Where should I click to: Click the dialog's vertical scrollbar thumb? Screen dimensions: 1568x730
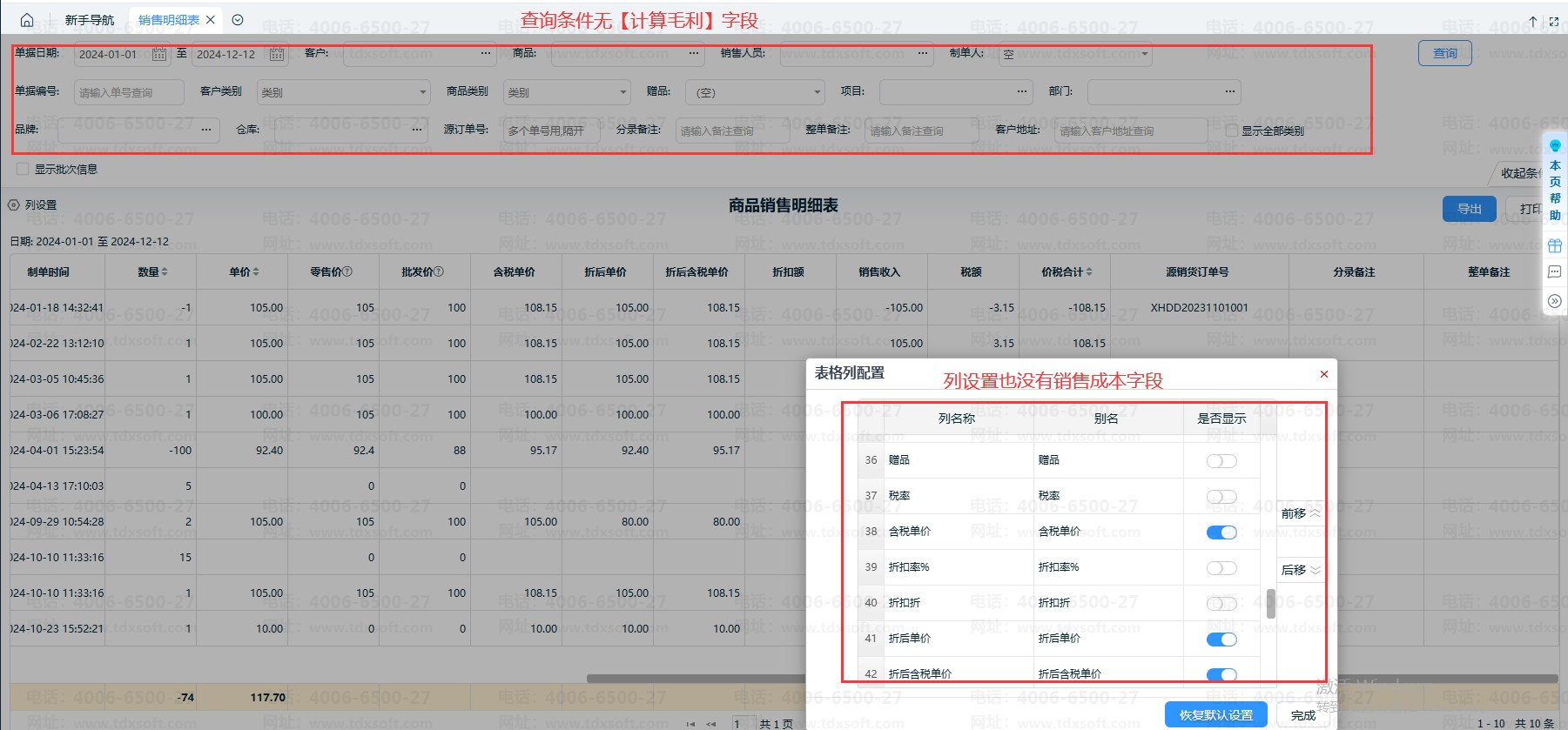point(1271,603)
